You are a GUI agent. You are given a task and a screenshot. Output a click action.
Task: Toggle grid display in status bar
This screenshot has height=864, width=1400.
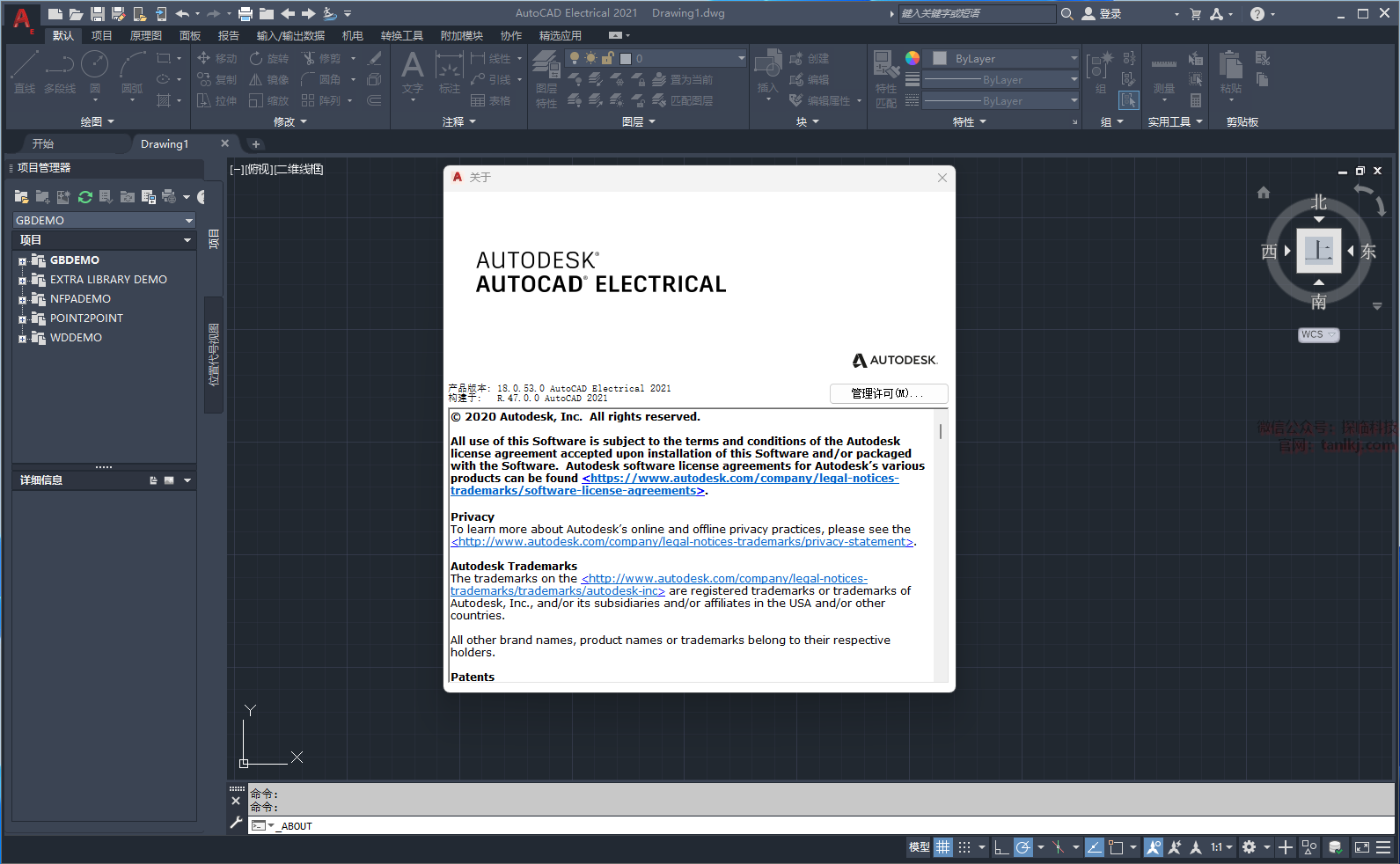943,847
